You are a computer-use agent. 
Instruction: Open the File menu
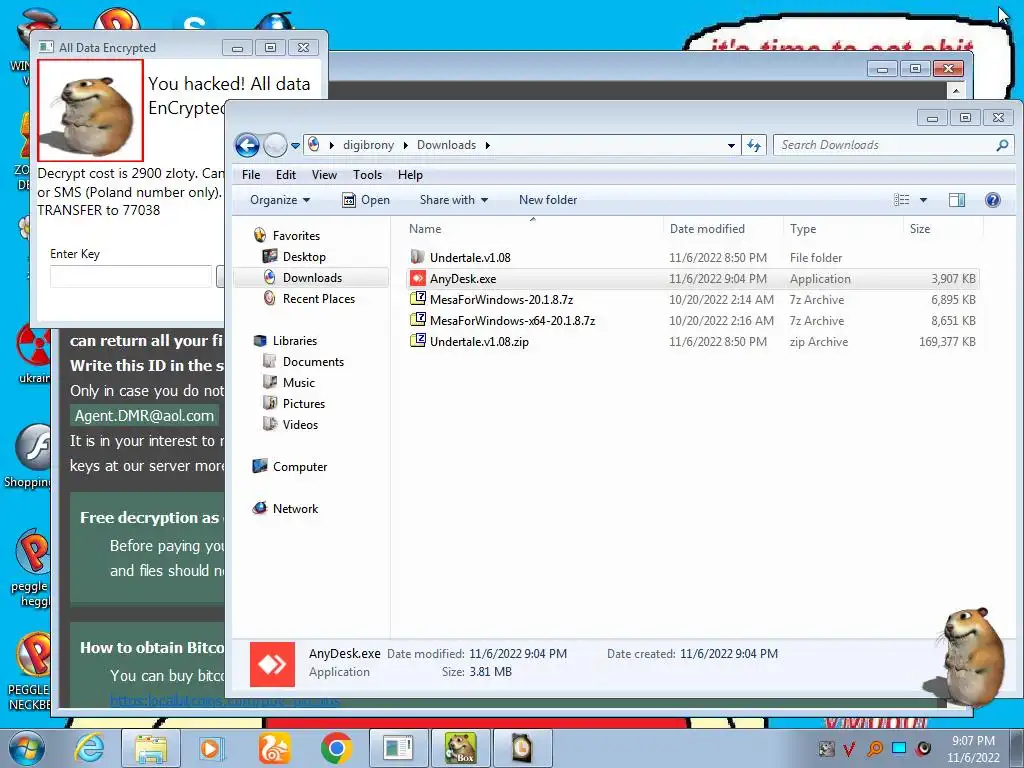point(251,175)
